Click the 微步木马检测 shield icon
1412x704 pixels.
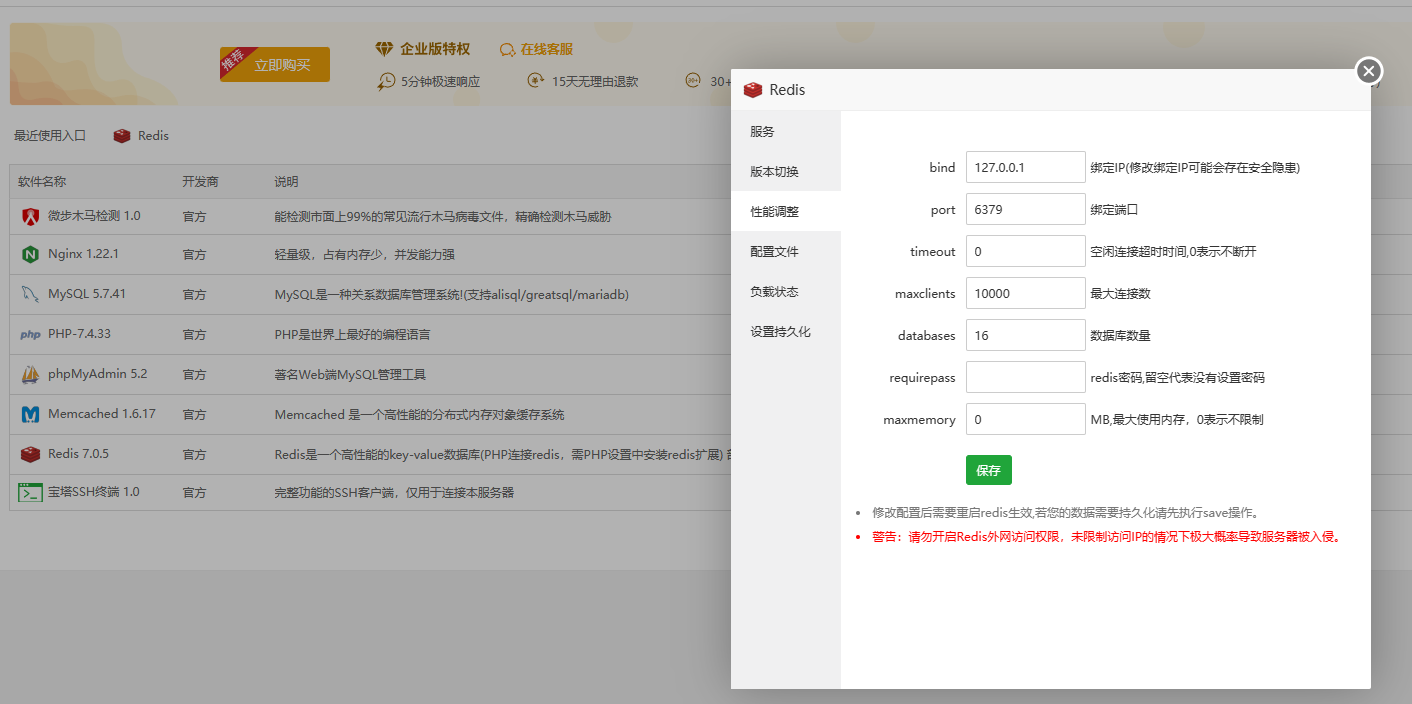[30, 216]
